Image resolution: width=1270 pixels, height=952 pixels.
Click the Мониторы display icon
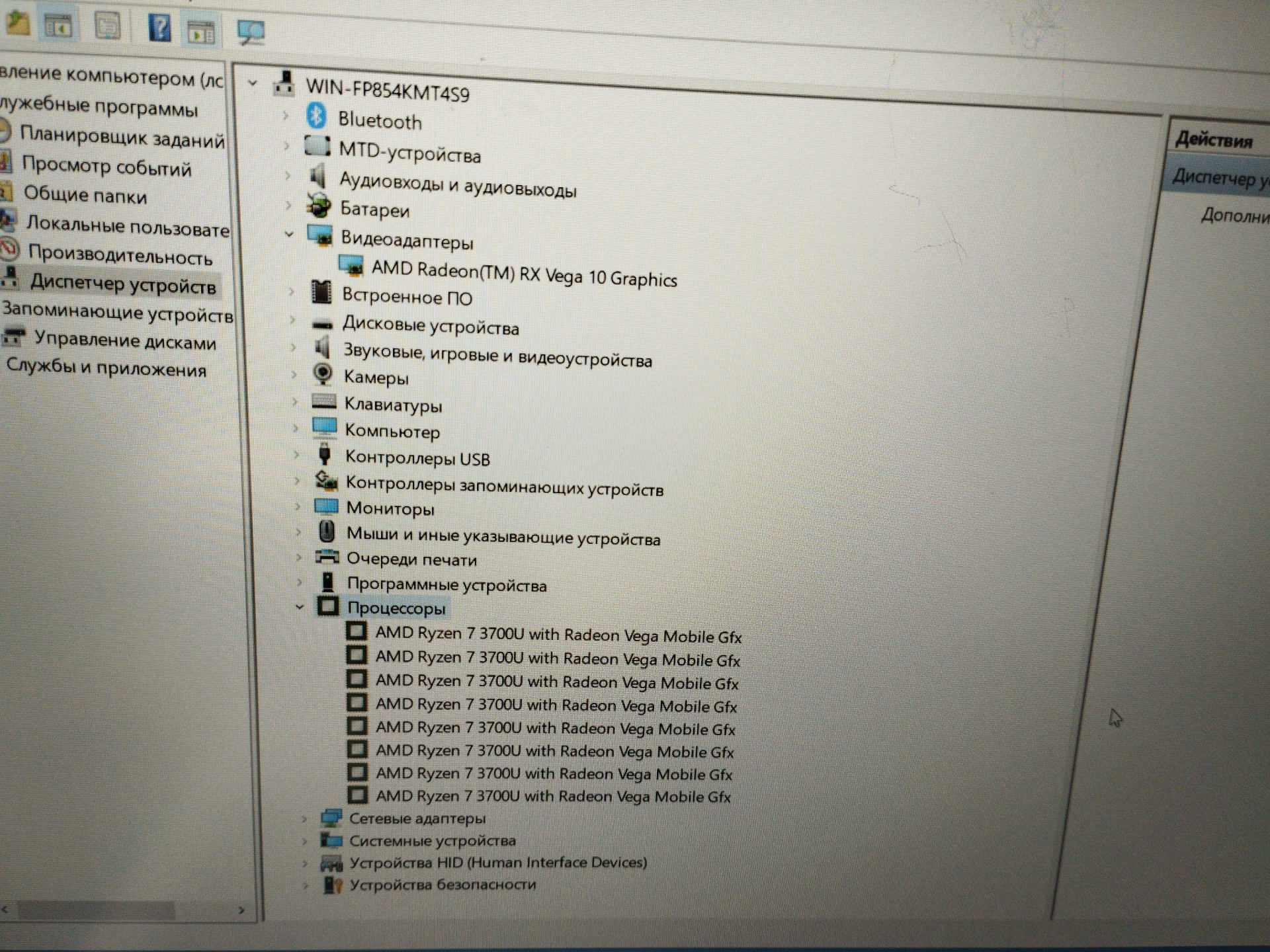[x=326, y=506]
